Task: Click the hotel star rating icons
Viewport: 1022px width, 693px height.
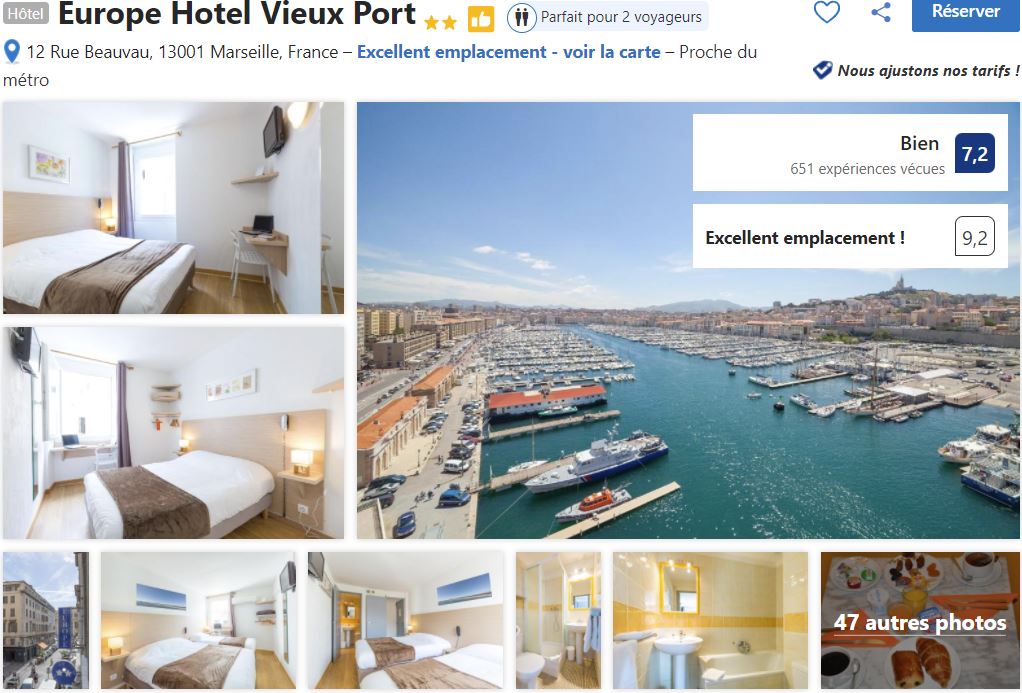Action: [441, 23]
